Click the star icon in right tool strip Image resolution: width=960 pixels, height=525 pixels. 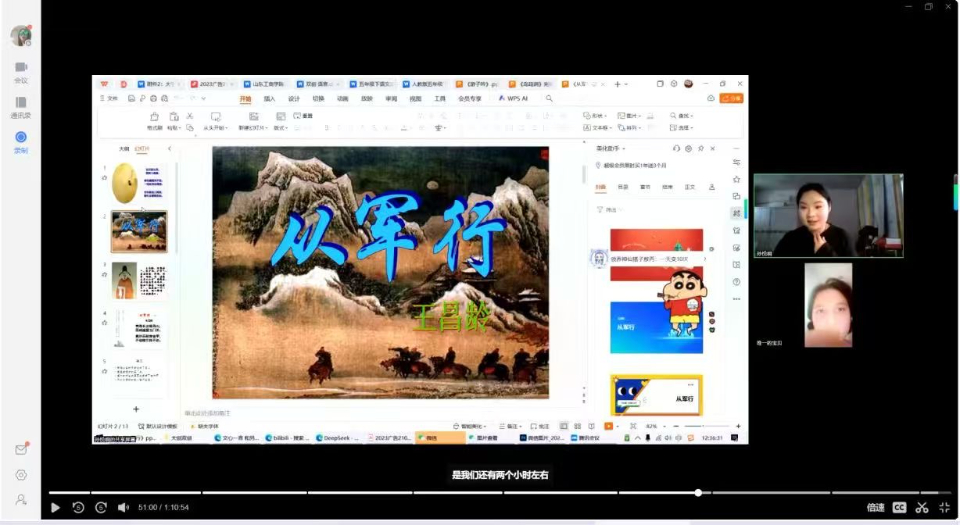(x=737, y=179)
